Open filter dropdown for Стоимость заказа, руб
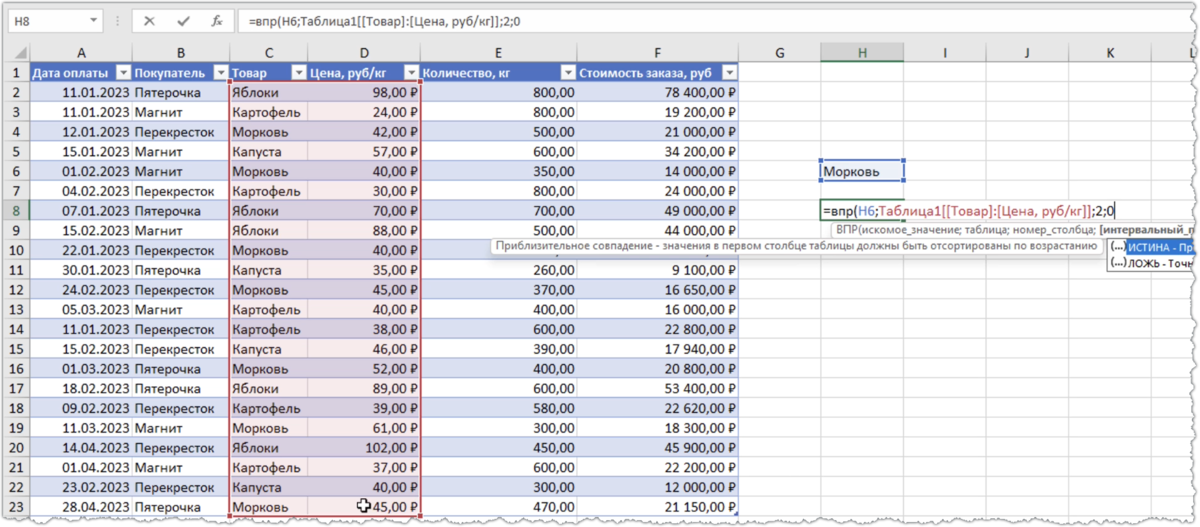This screenshot has height=527, width=1200. coord(729,73)
